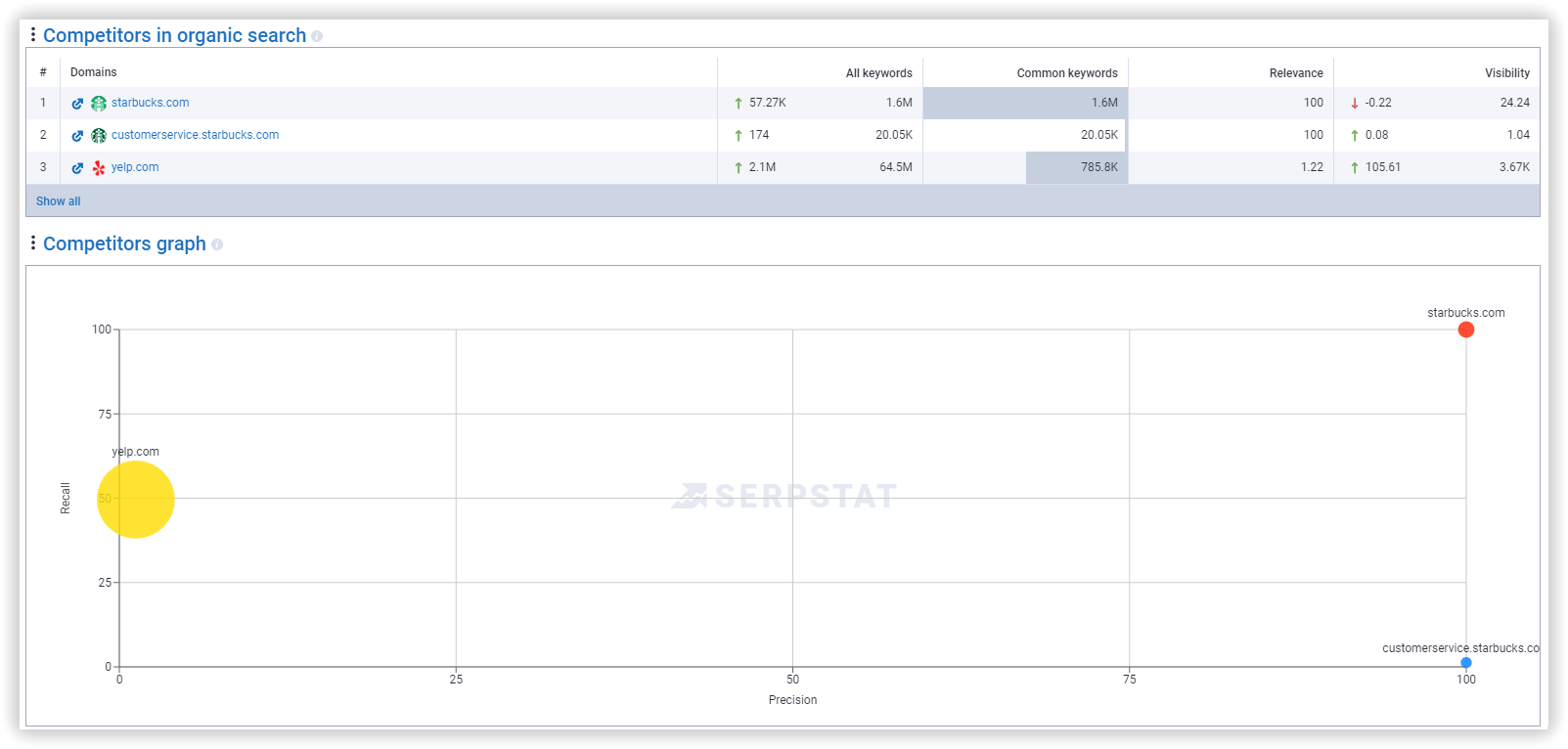The height and width of the screenshot is (749, 1568).
Task: Click the 785.8K common keywords bar
Action: (1077, 167)
